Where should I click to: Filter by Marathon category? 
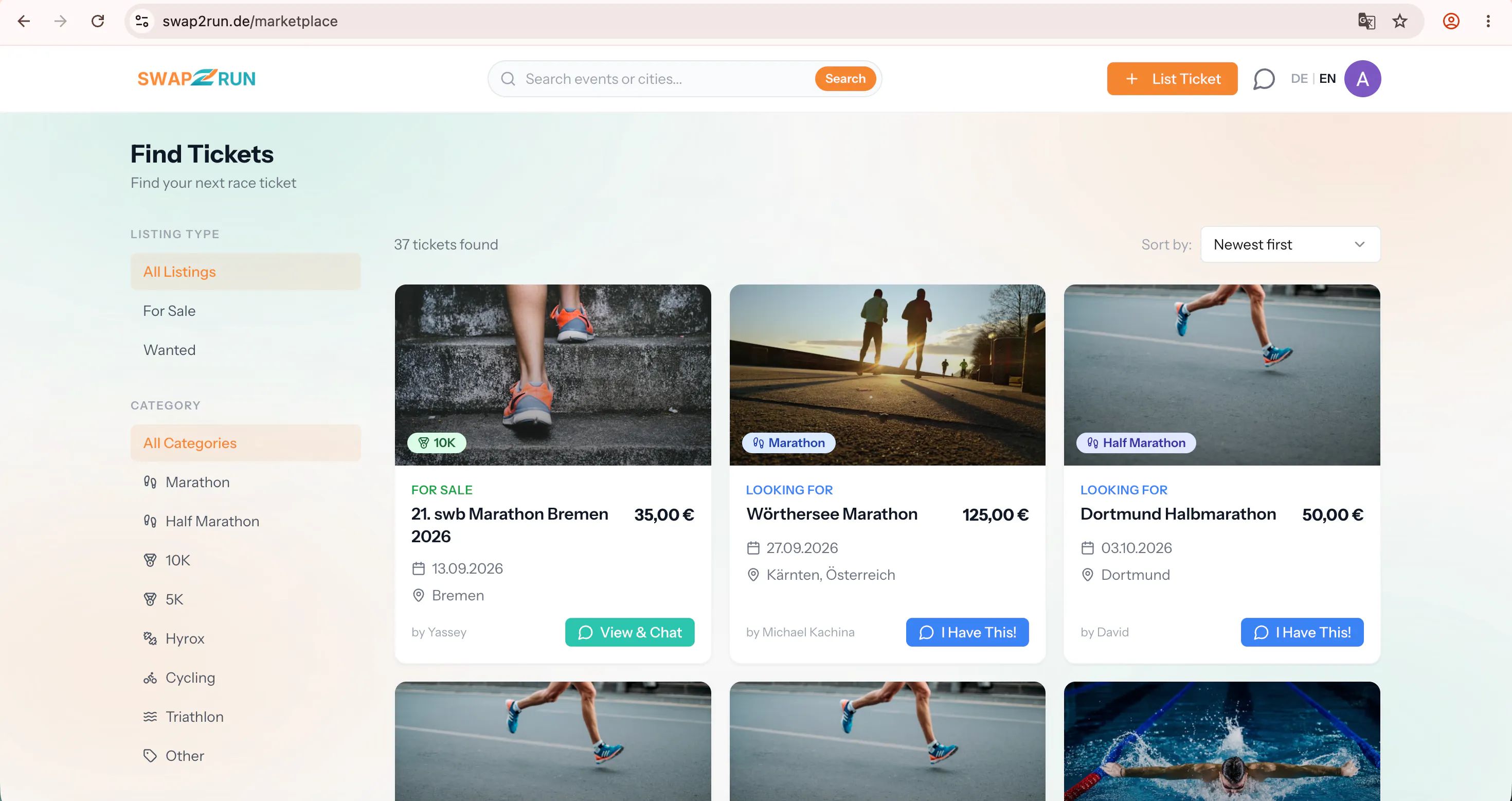[245, 482]
